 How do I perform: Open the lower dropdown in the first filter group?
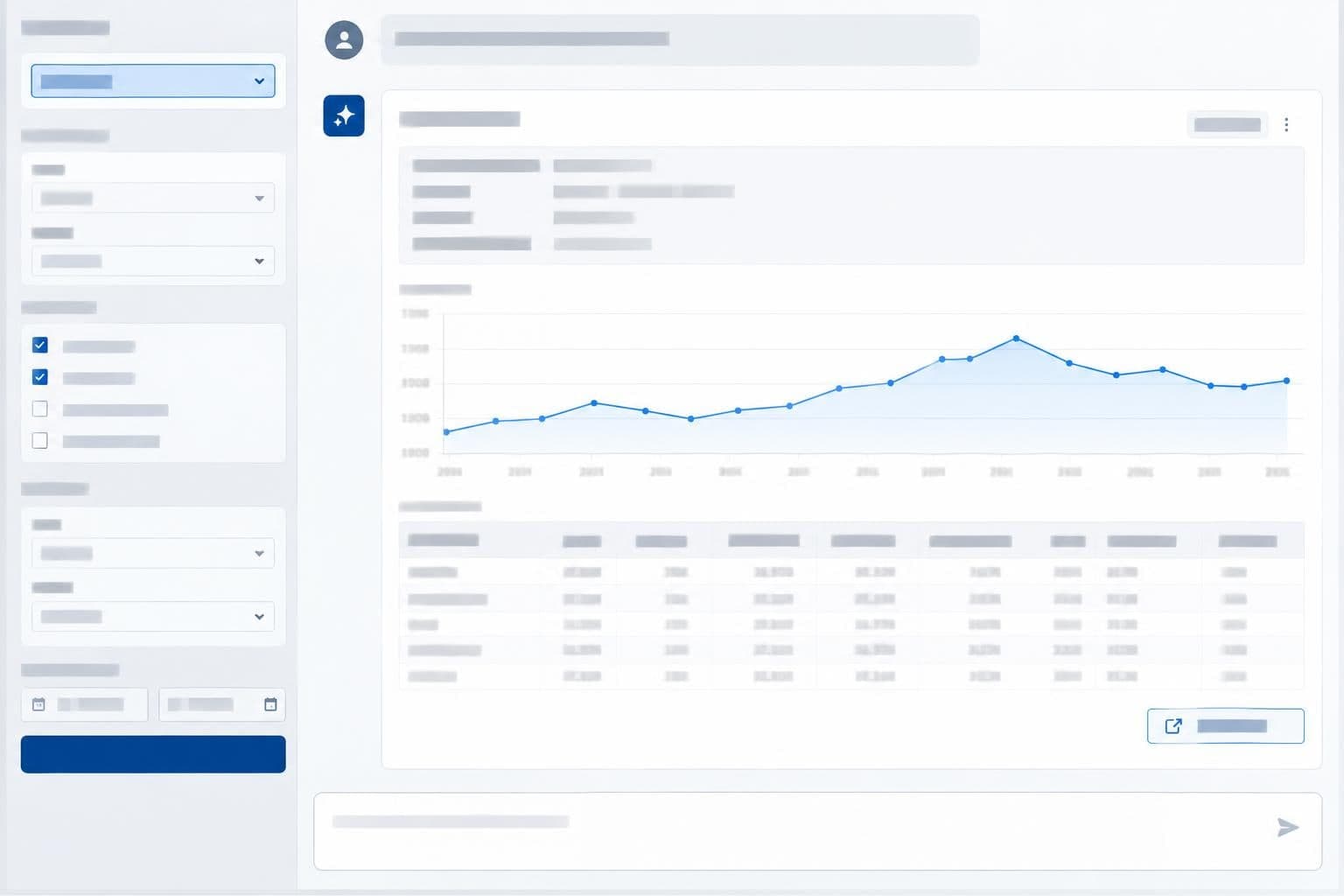tap(153, 261)
